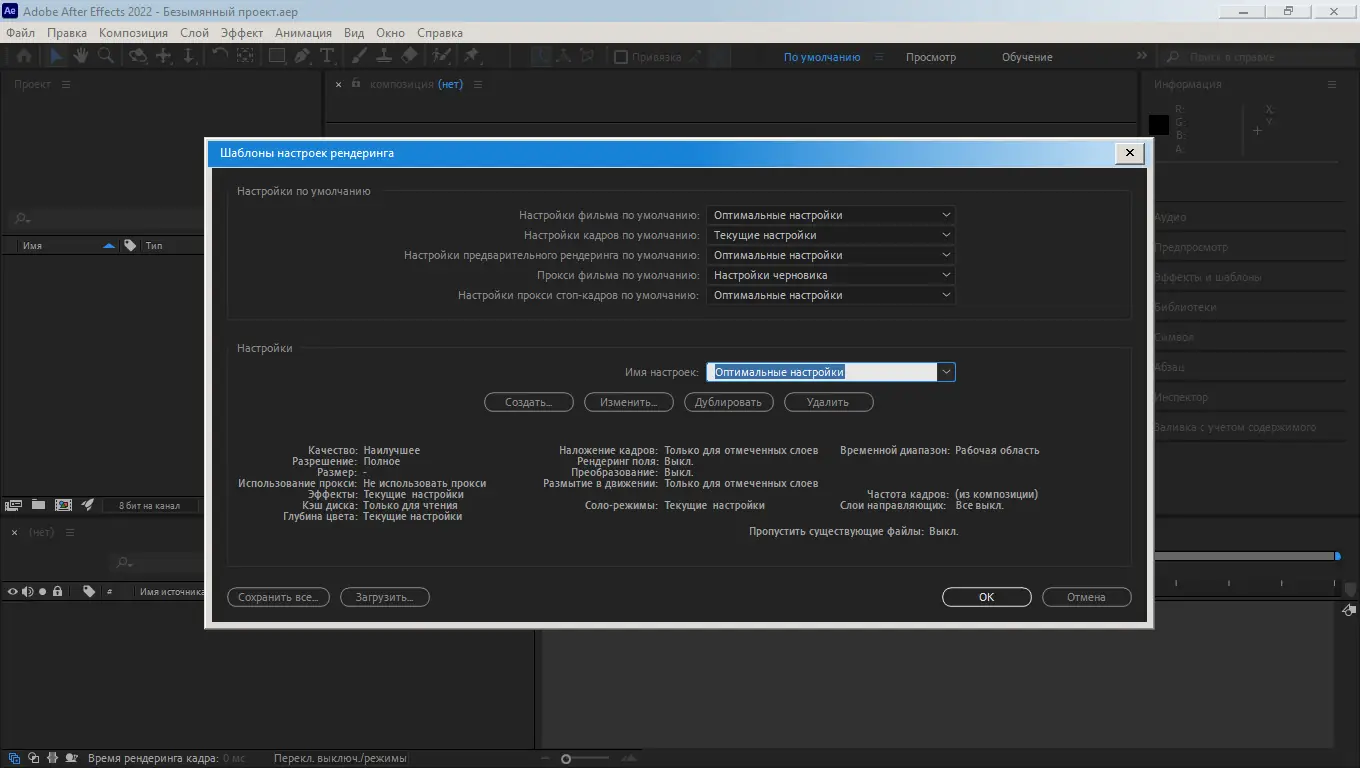The image size is (1360, 768).
Task: Toggle the audio speaker column header
Action: click(x=26, y=591)
